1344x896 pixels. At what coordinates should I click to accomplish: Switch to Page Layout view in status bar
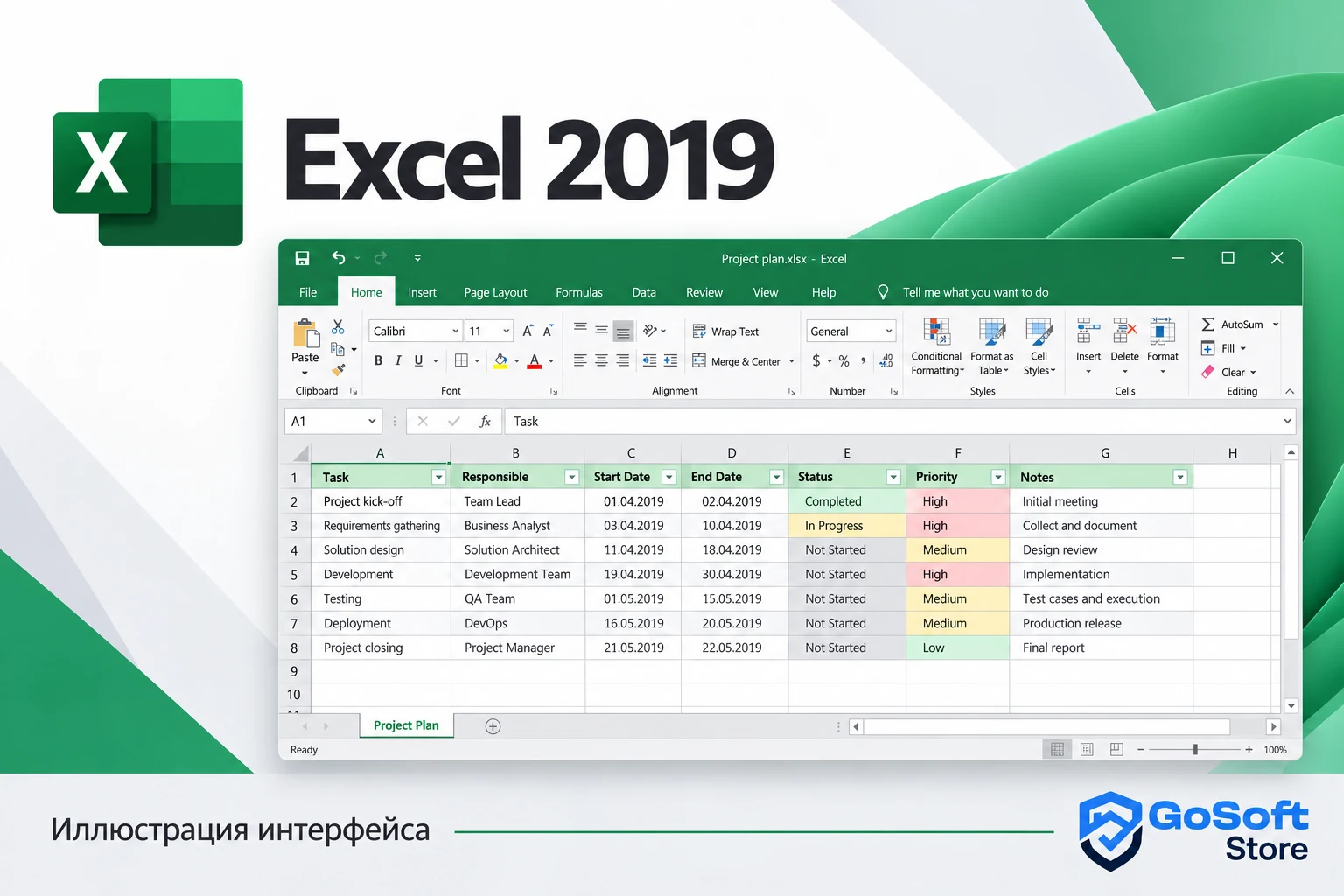[x=1087, y=750]
